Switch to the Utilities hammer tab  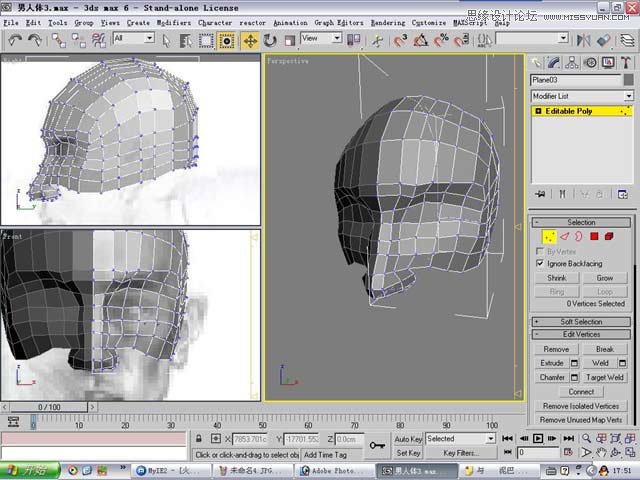626,62
